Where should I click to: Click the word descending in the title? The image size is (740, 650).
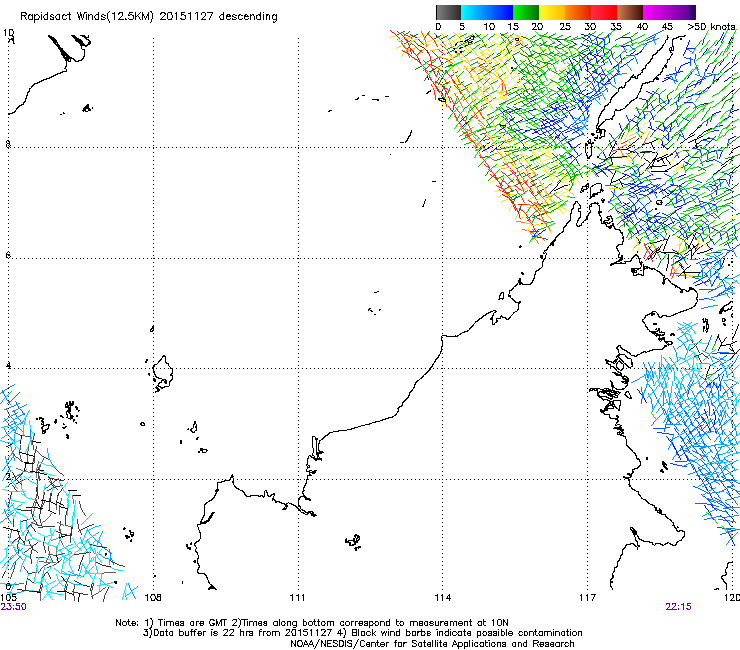coord(248,17)
